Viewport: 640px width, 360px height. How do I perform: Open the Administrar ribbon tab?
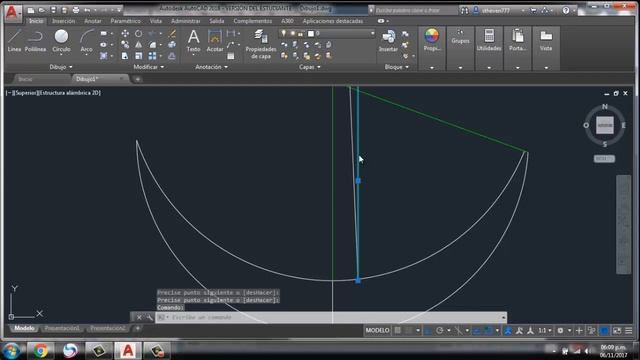pyautogui.click(x=186, y=21)
